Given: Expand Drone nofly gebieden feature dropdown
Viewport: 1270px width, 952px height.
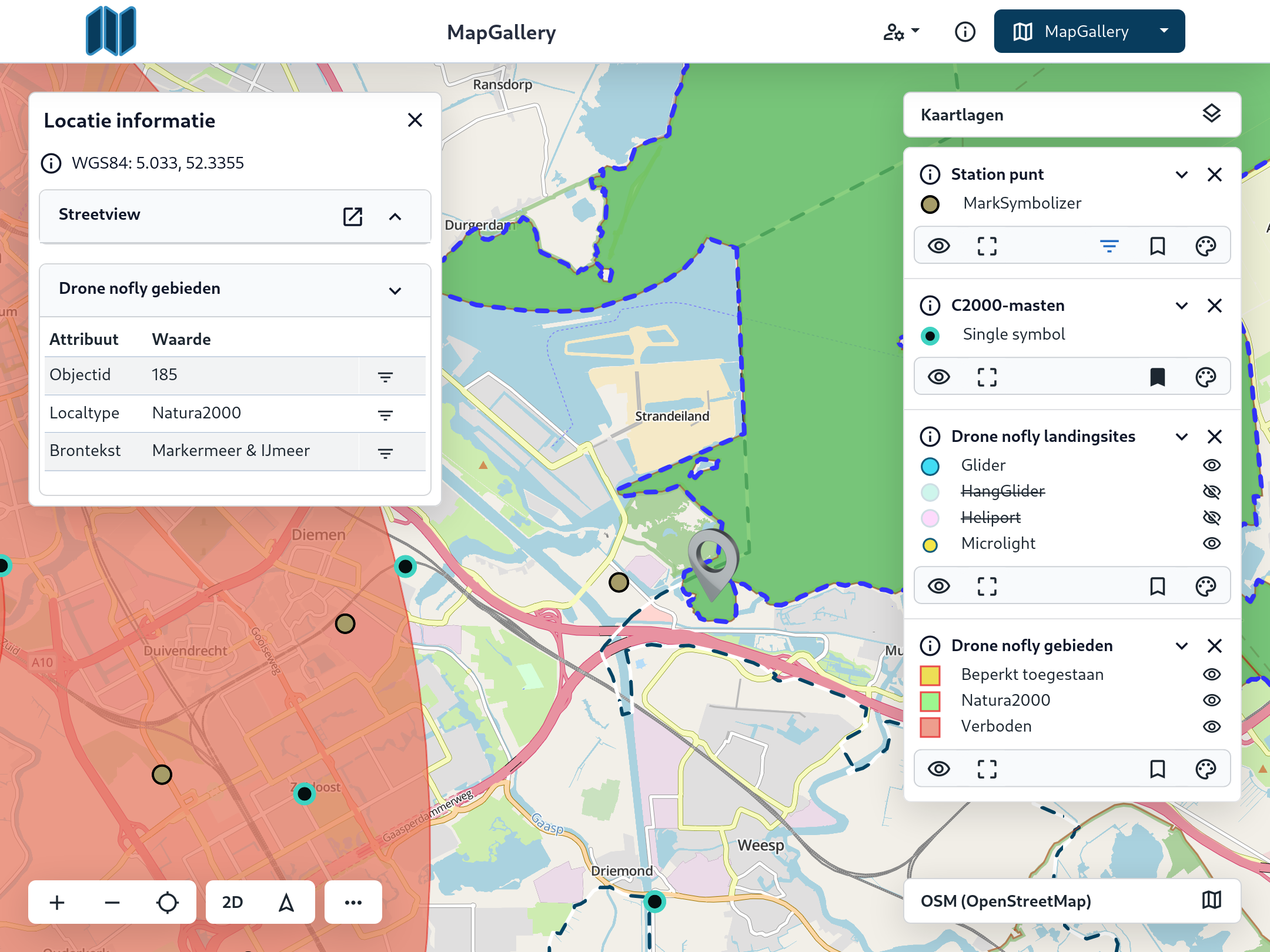Looking at the screenshot, I should point(395,290).
